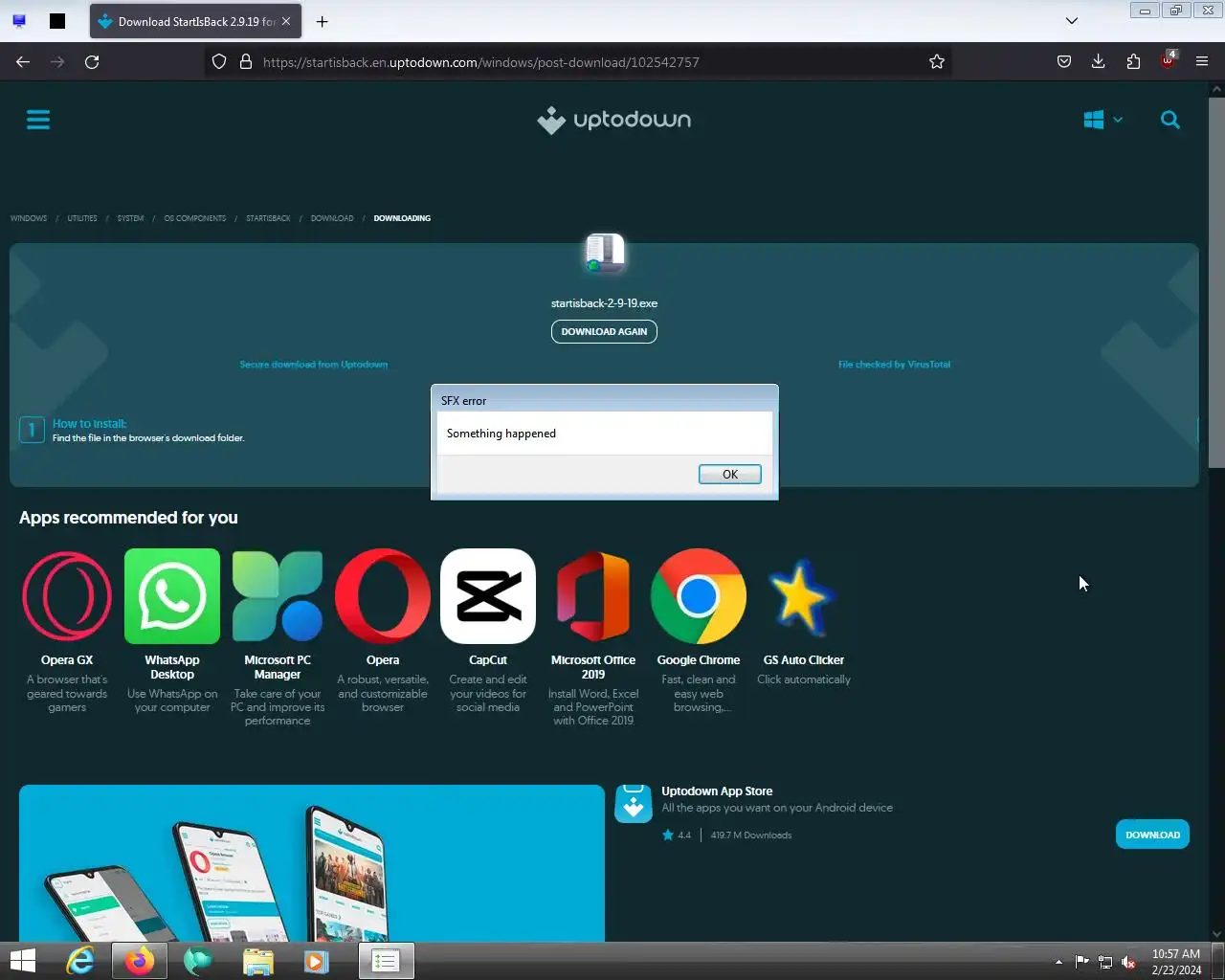Screen dimensions: 1225x980
Task: Go back in browser history
Action: pos(23,61)
